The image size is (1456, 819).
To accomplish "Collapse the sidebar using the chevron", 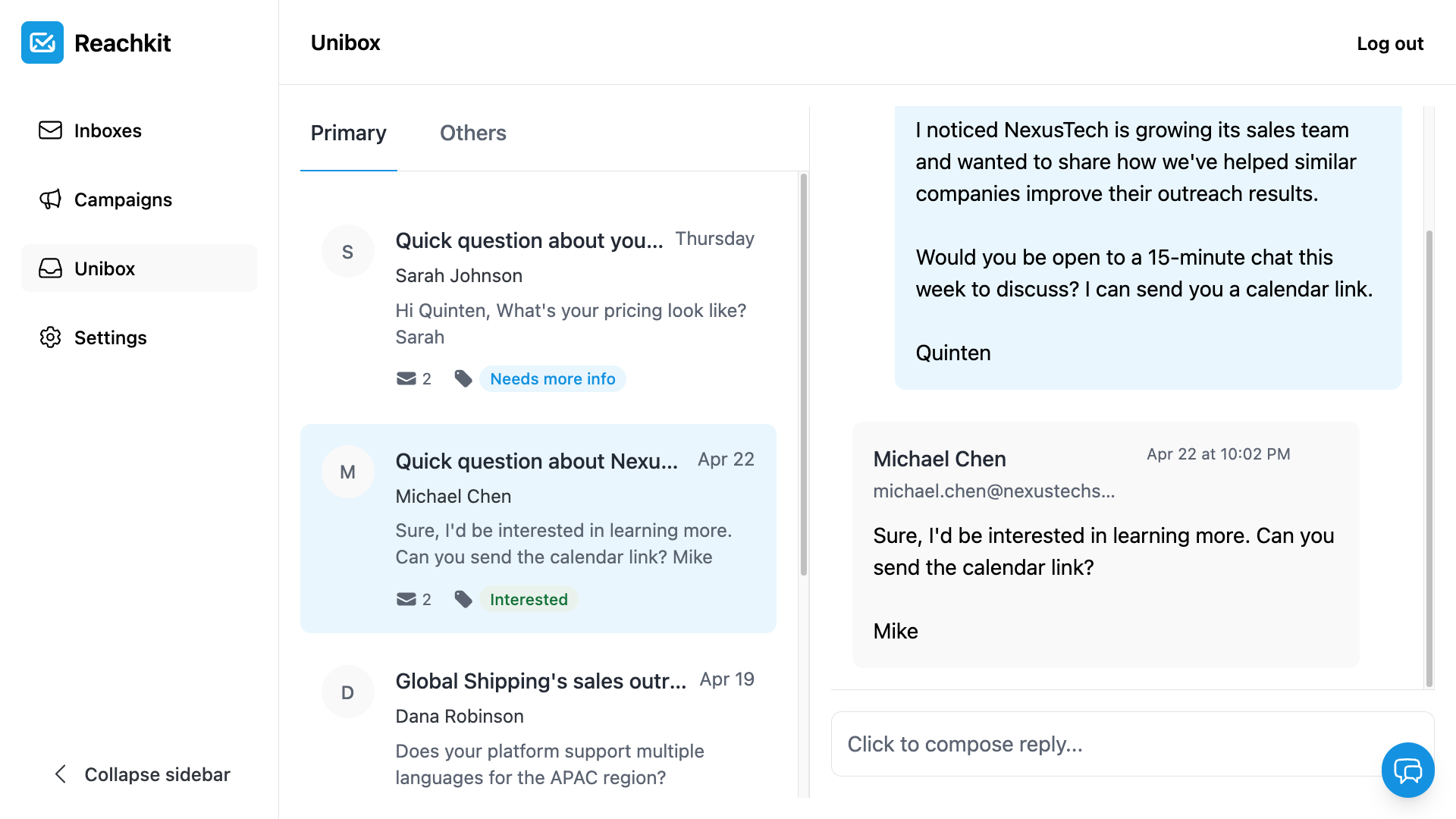I will pos(61,774).
